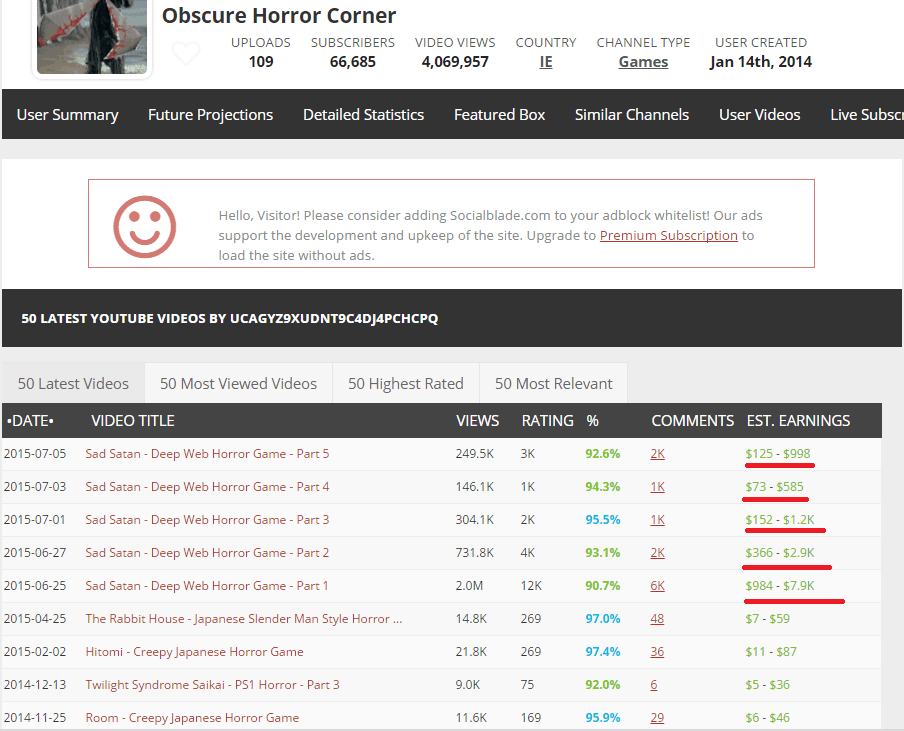Select the User Videos nav item
This screenshot has width=904, height=731.
(x=759, y=115)
